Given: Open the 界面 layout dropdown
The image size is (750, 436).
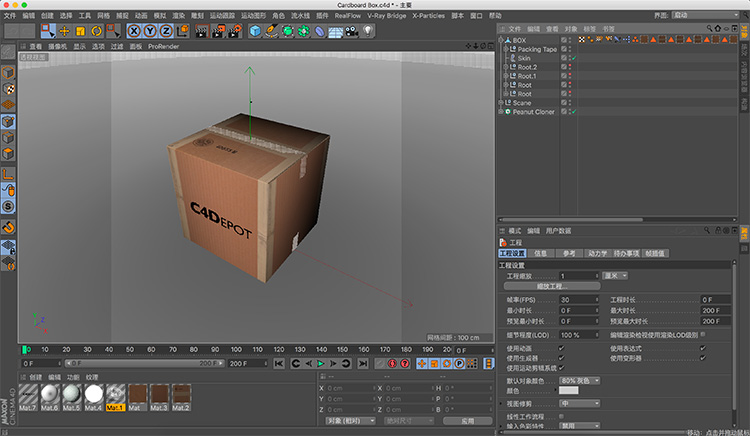Looking at the screenshot, I should click(705, 15).
